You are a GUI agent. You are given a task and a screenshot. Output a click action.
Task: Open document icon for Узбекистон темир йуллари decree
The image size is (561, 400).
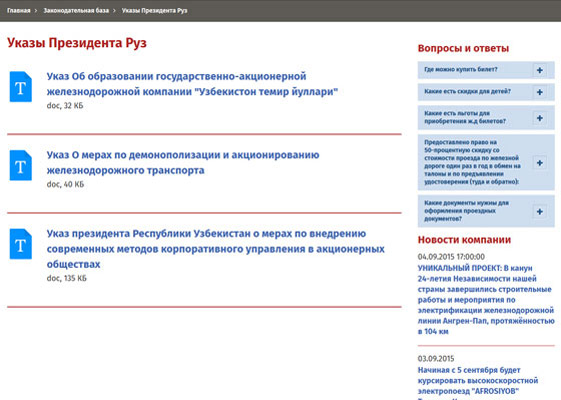pos(21,87)
